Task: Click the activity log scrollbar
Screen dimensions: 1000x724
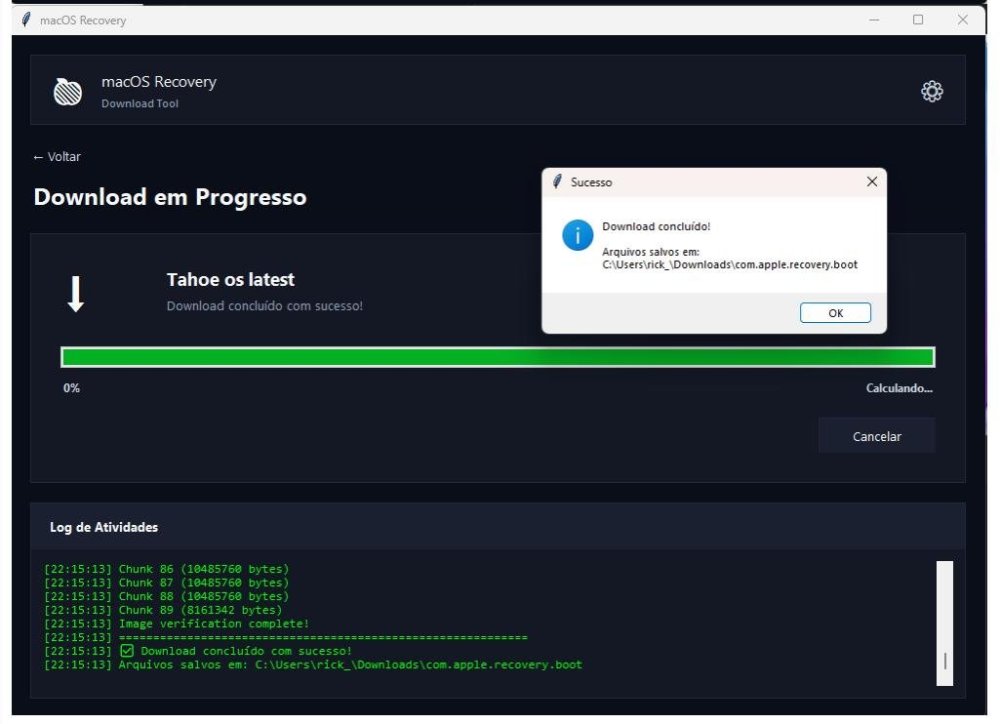Action: [945, 623]
